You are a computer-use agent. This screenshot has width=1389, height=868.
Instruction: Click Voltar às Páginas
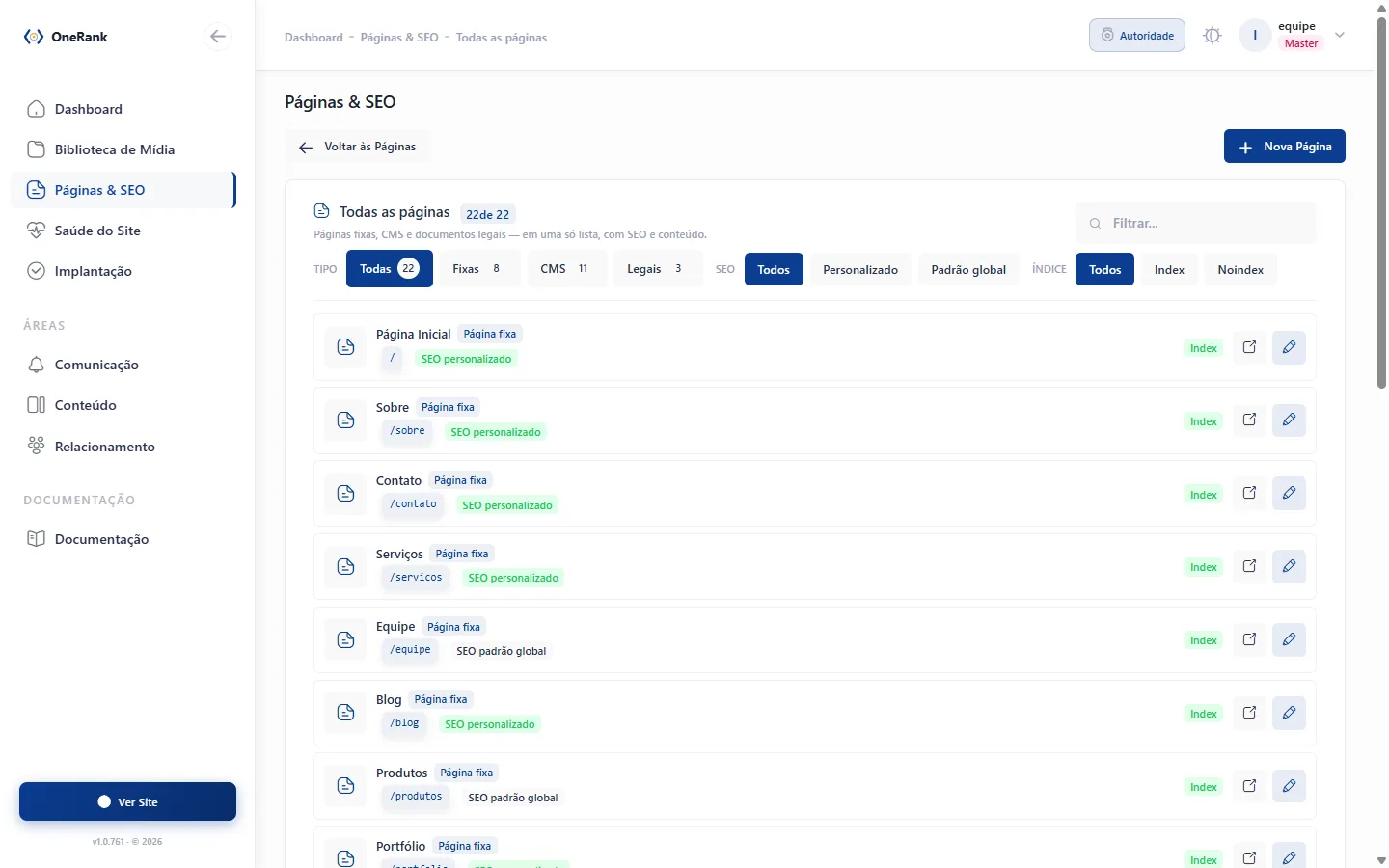point(358,147)
